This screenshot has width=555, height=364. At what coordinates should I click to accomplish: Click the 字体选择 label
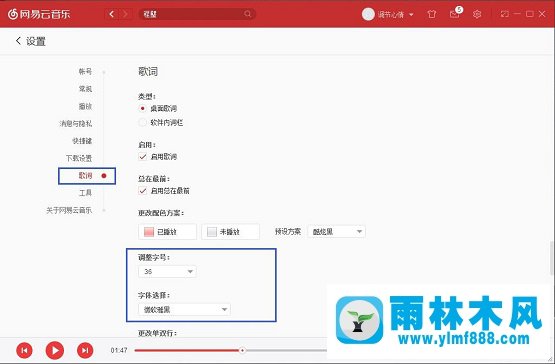(154, 295)
